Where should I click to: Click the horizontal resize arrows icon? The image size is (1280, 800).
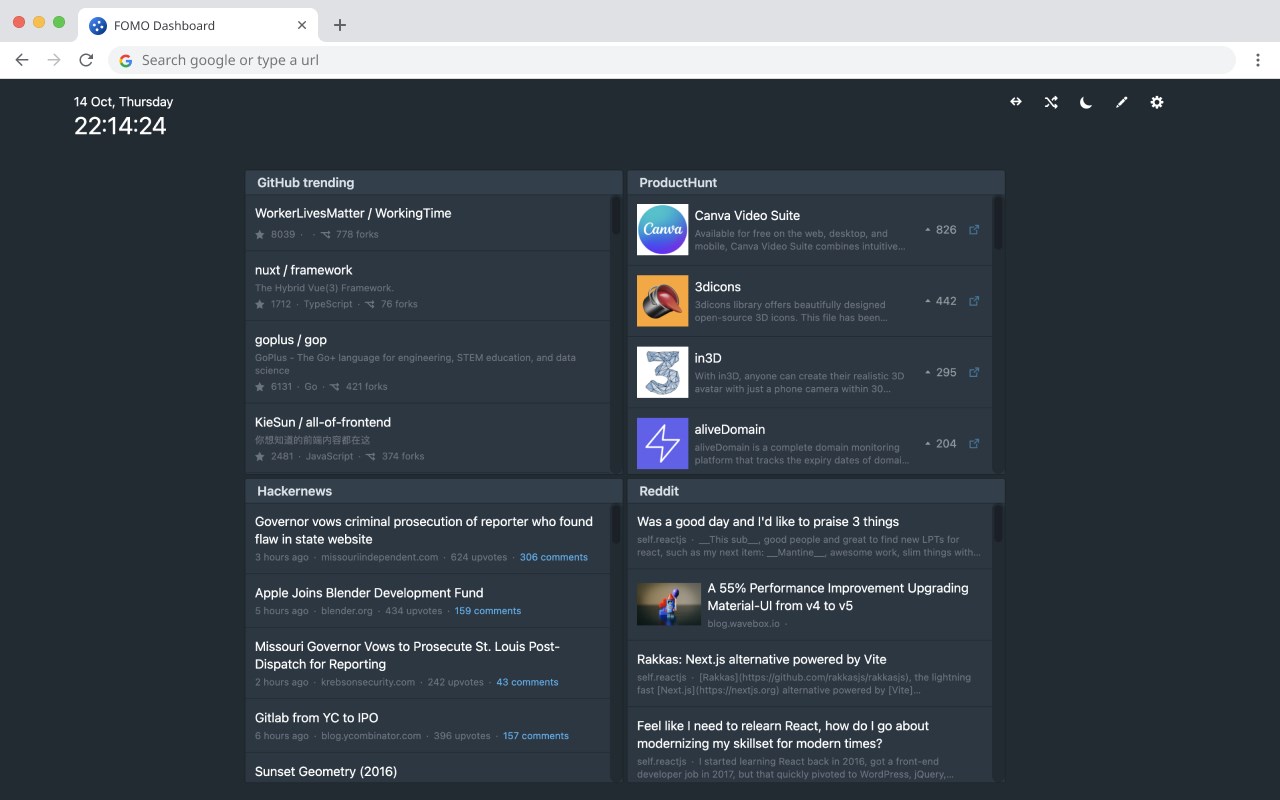1016,102
